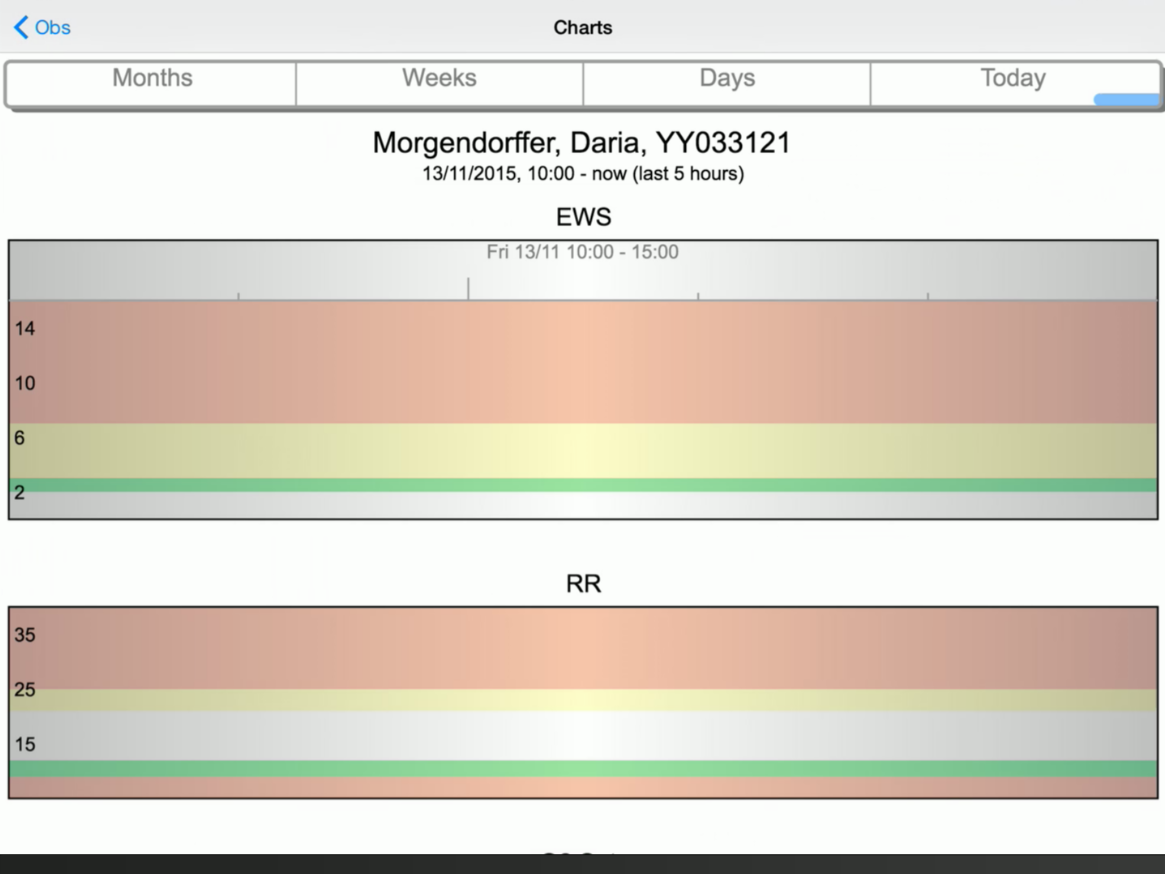1165x874 pixels.
Task: Show the Today chart view
Action: 1013,79
